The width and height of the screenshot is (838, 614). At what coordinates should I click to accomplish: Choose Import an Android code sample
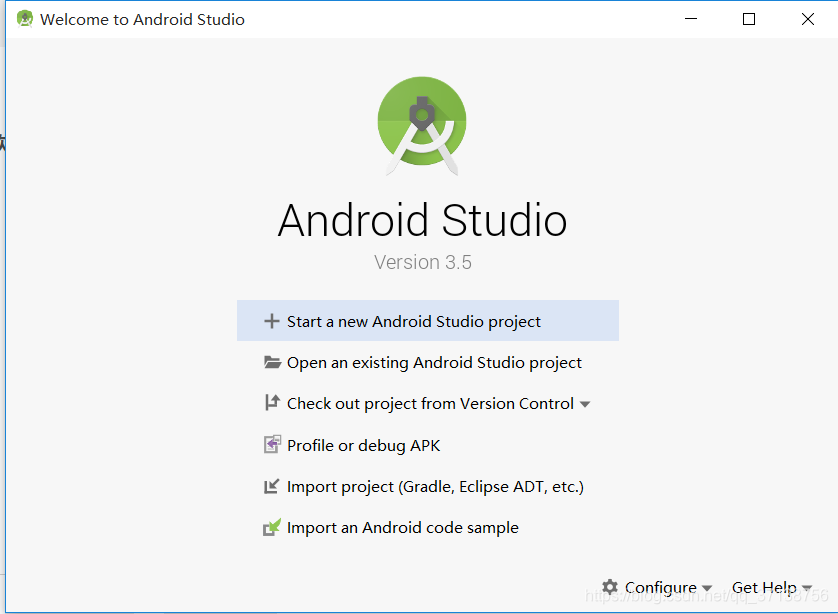[x=428, y=527]
